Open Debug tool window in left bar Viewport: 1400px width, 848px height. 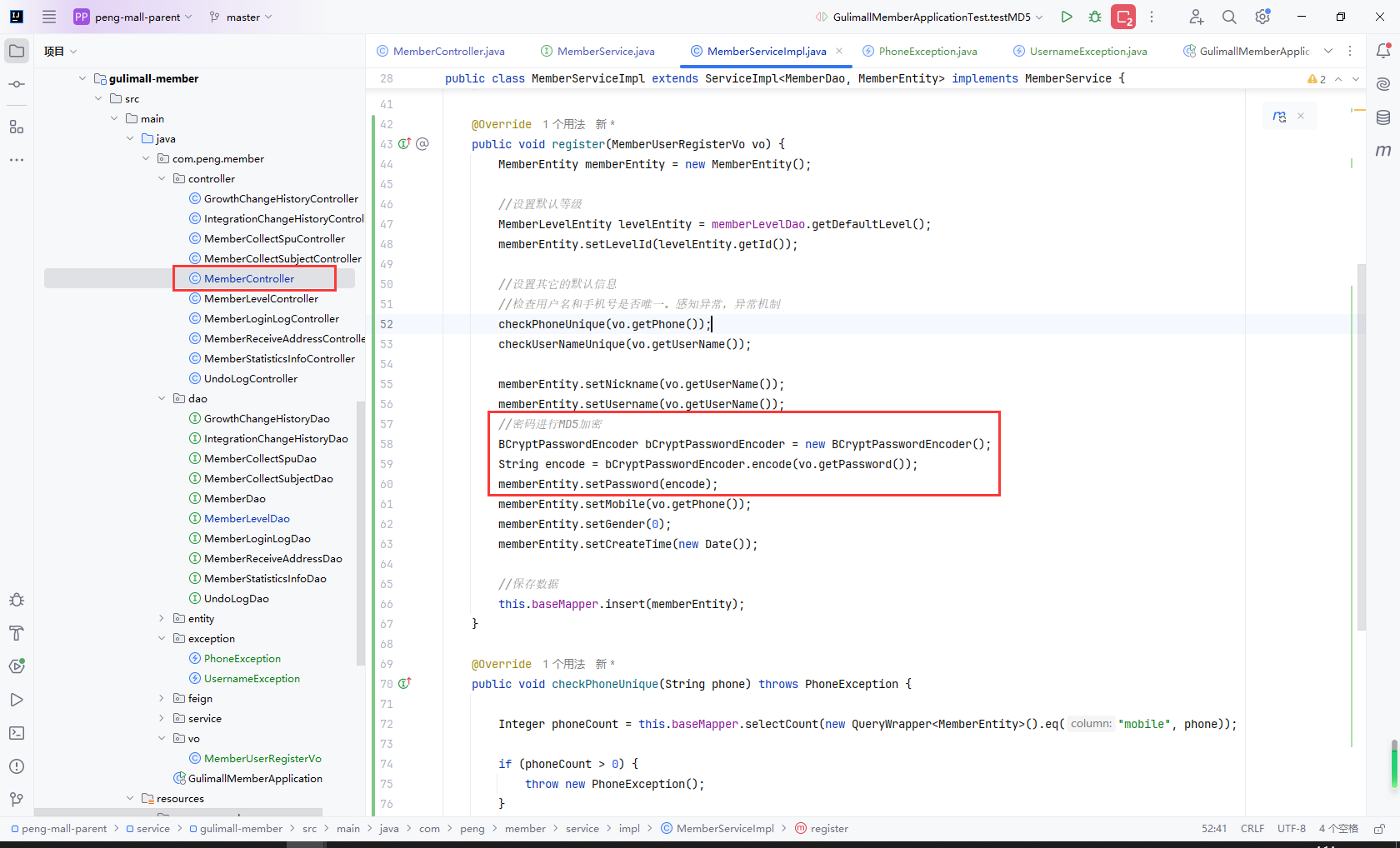click(17, 600)
